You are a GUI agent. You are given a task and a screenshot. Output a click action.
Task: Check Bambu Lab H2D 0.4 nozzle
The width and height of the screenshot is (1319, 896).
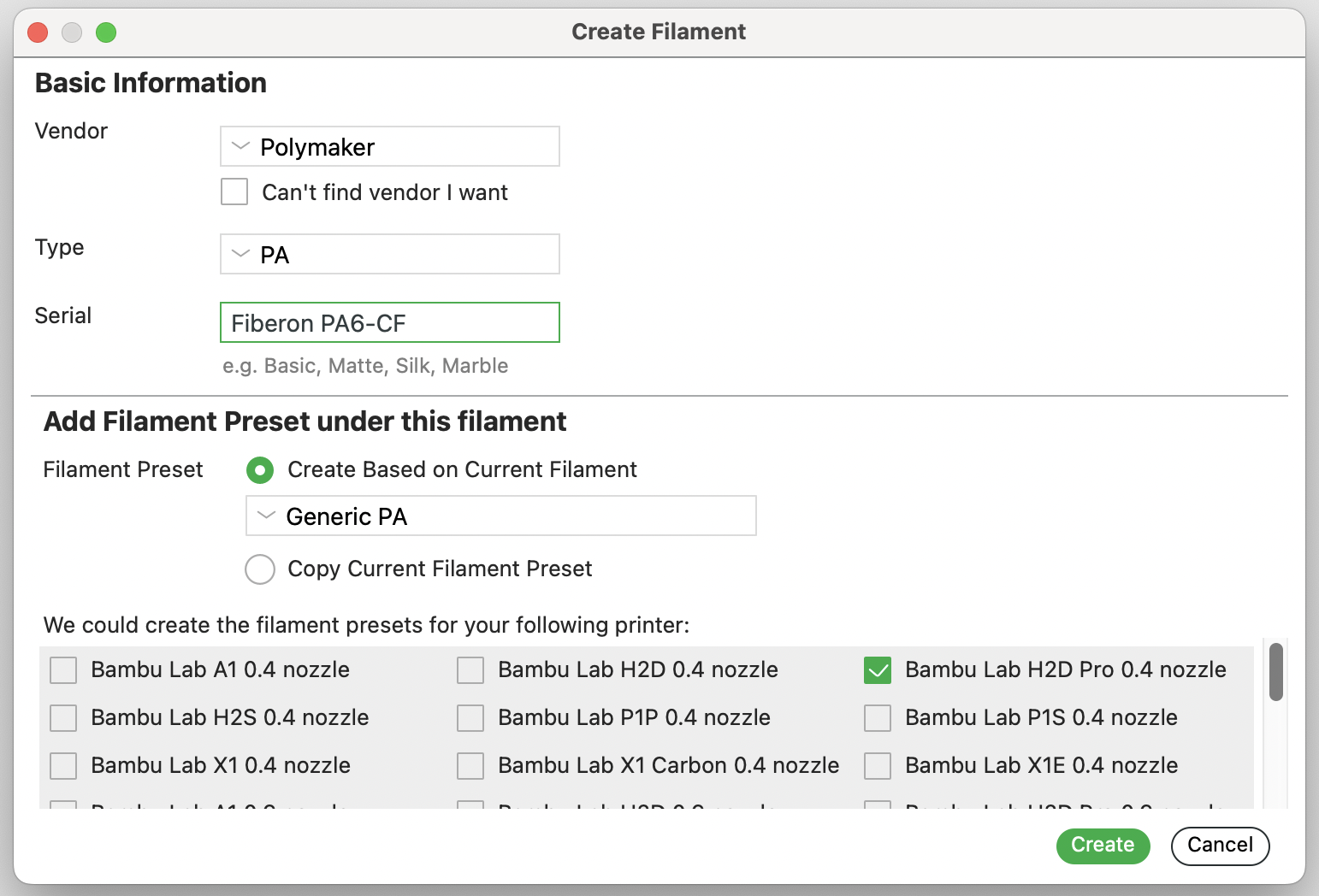pyautogui.click(x=470, y=670)
